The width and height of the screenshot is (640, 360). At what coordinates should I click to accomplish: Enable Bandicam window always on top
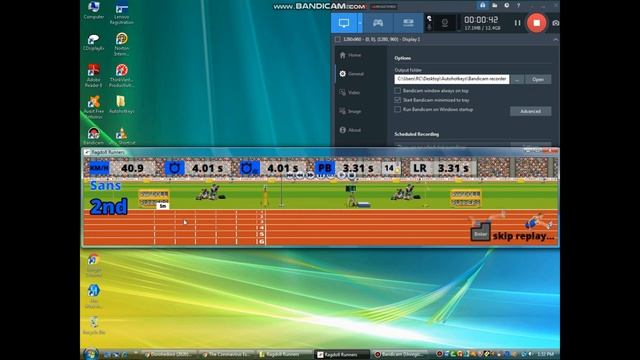pyautogui.click(x=398, y=91)
